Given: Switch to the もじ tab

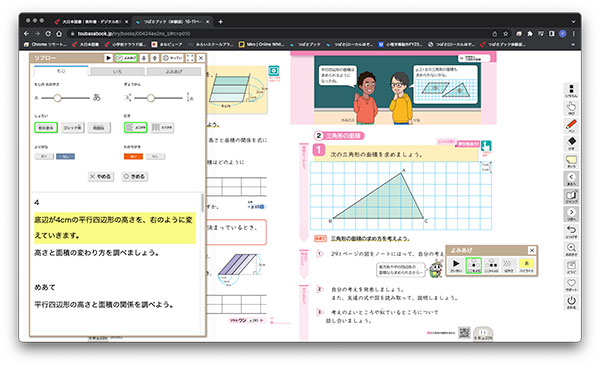Looking at the screenshot, I should coord(61,71).
